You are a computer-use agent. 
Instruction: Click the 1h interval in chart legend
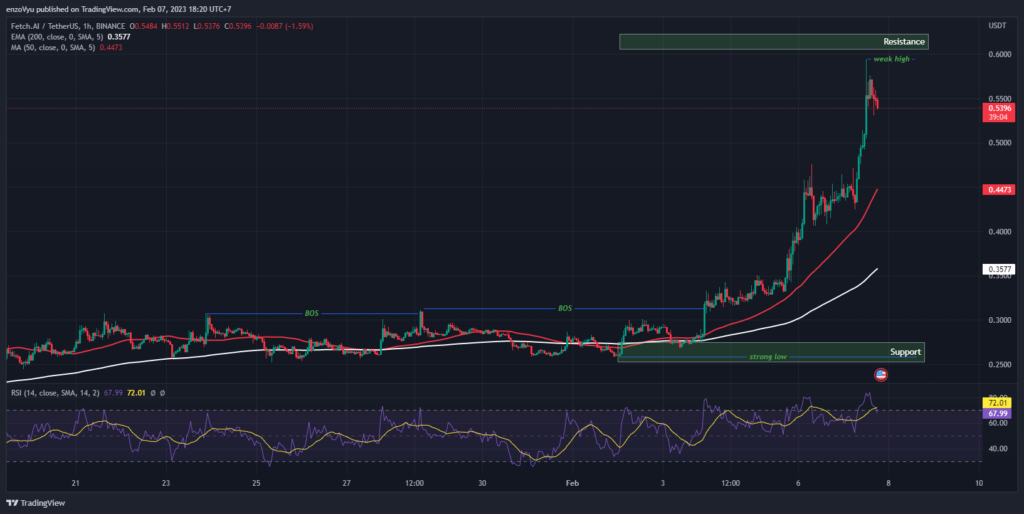point(91,26)
